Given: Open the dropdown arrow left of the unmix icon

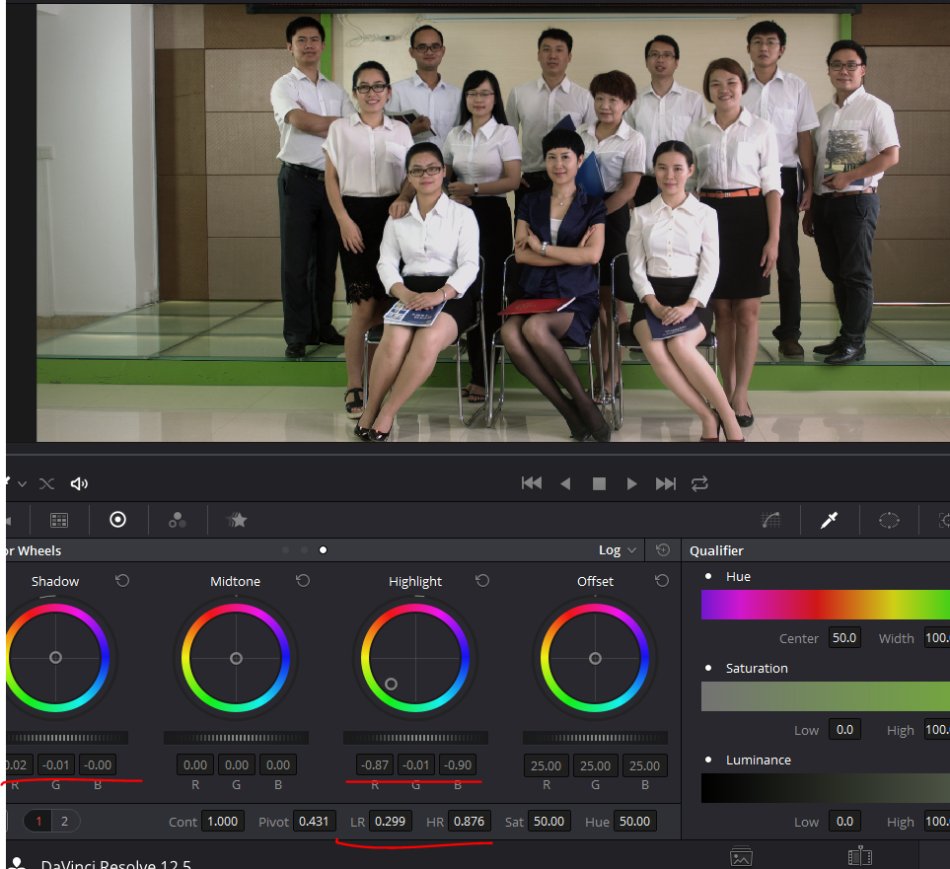Looking at the screenshot, I should pos(22,484).
